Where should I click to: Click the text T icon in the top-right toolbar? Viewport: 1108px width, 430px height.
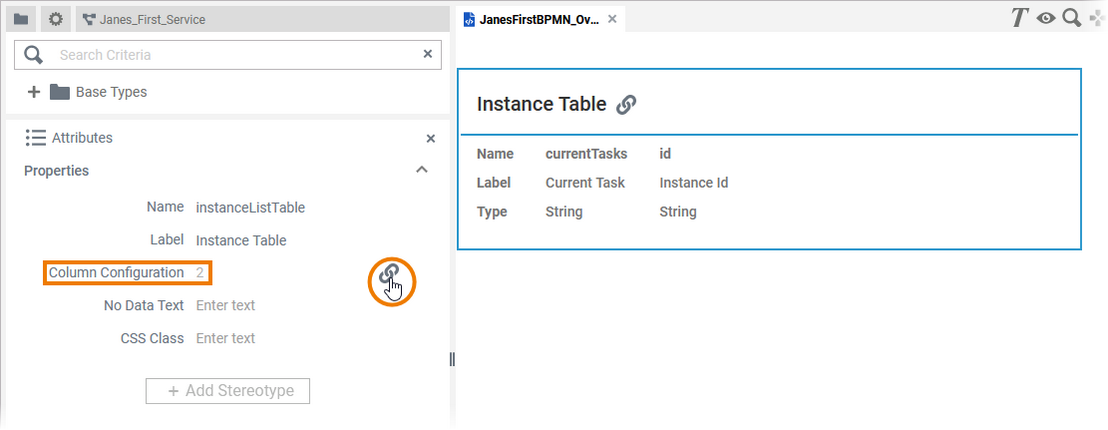pyautogui.click(x=1019, y=17)
